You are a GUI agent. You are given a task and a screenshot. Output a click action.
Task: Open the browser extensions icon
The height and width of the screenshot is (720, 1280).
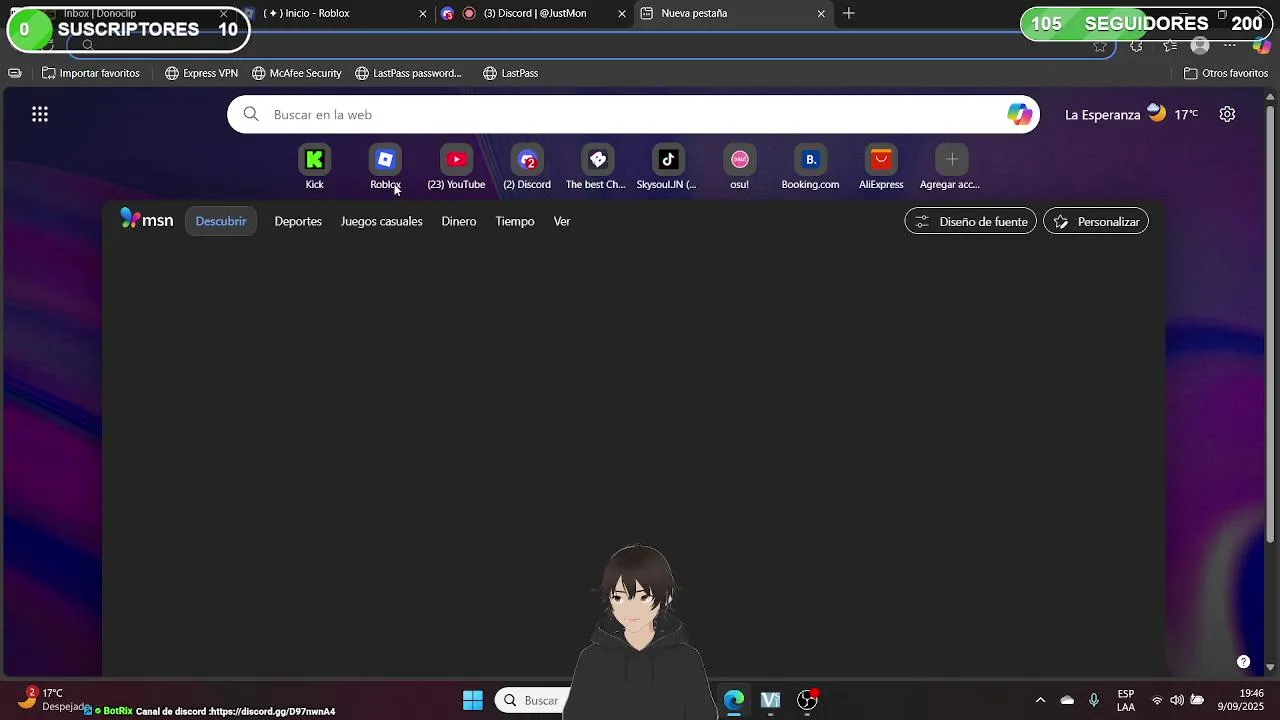[x=1136, y=46]
